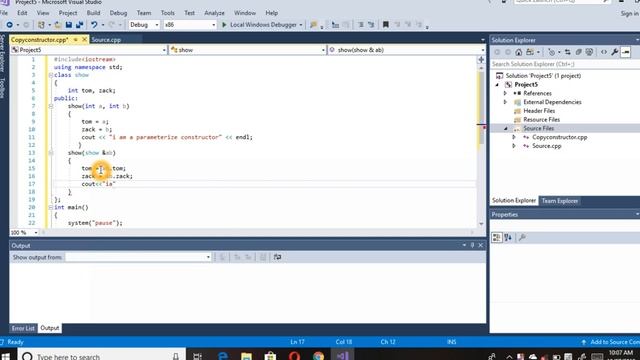Viewport: 640px width, 360px height.
Task: Save the current file with Save icon
Action: pos(69,25)
